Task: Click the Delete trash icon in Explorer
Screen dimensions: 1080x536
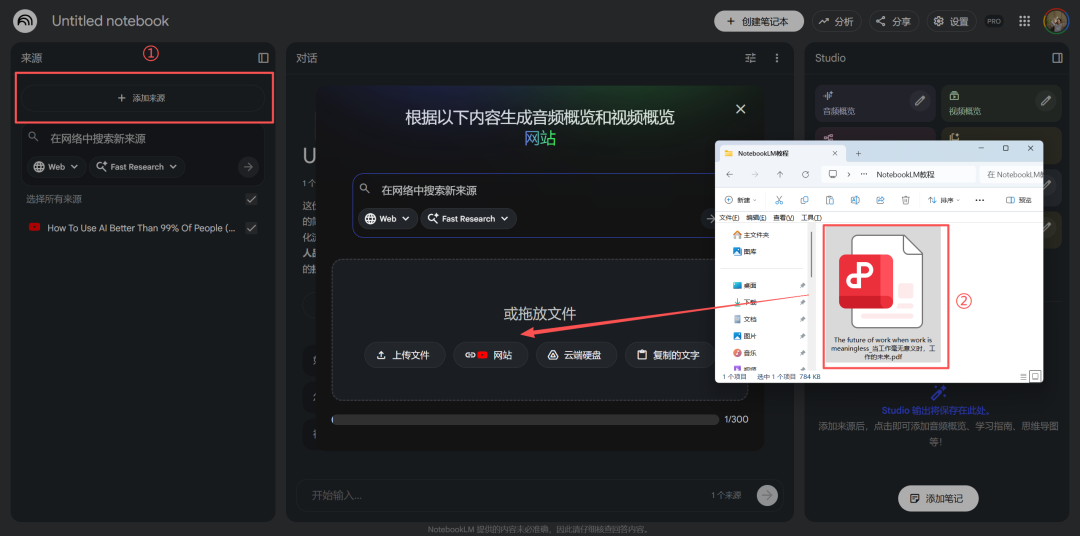Action: pyautogui.click(x=906, y=200)
